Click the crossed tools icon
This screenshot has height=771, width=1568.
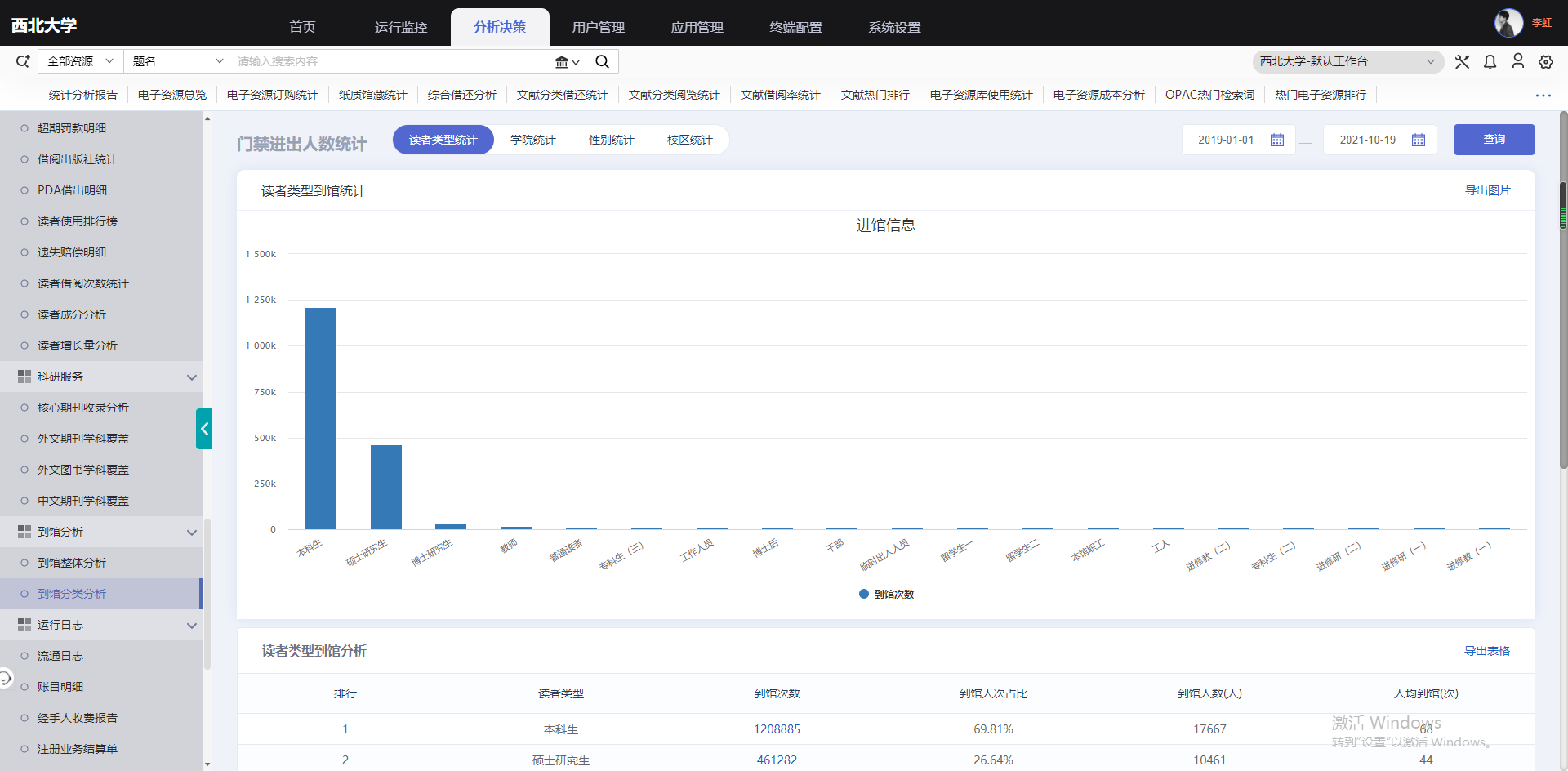point(1462,62)
